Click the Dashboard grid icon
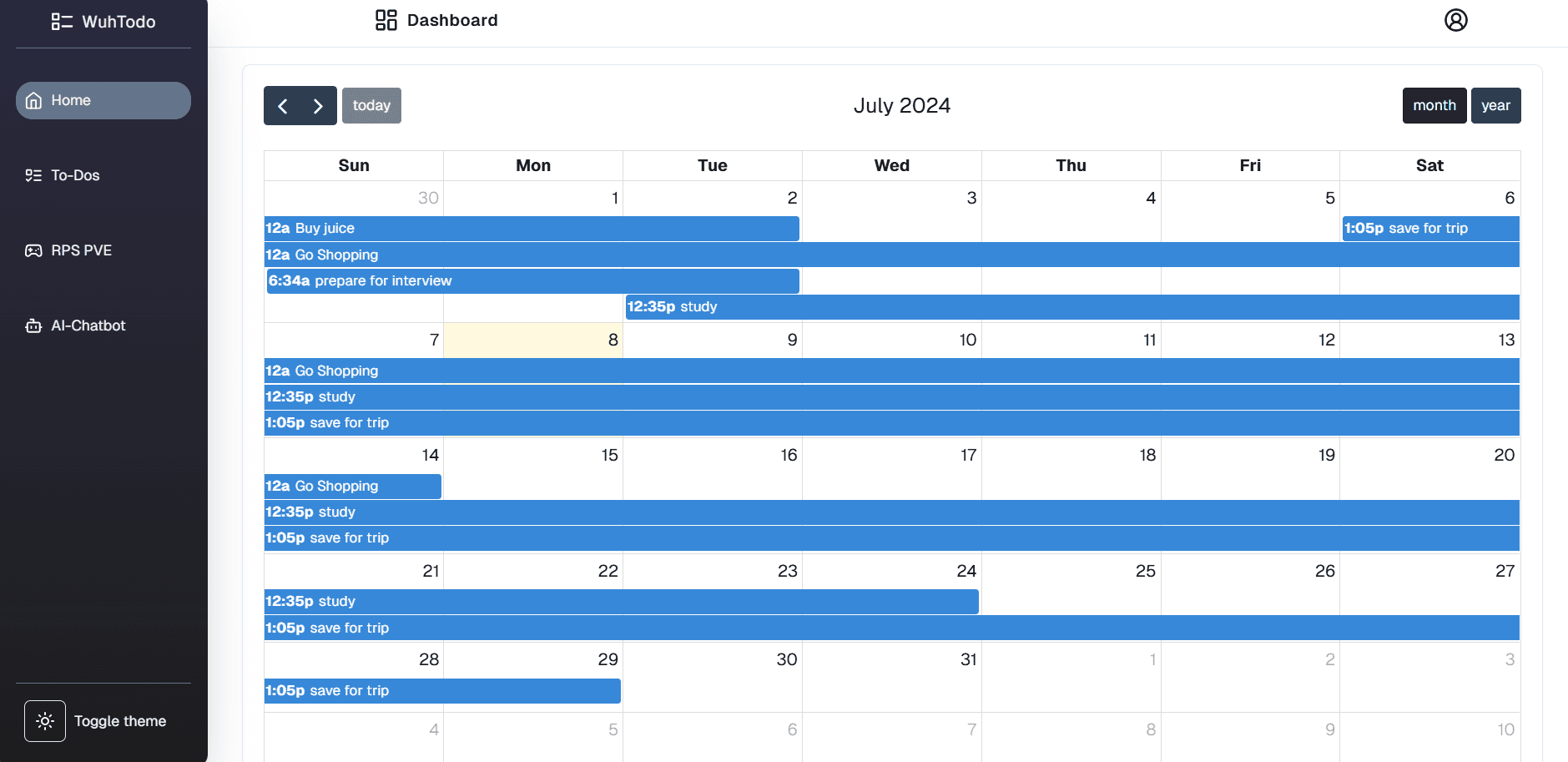 coord(385,19)
